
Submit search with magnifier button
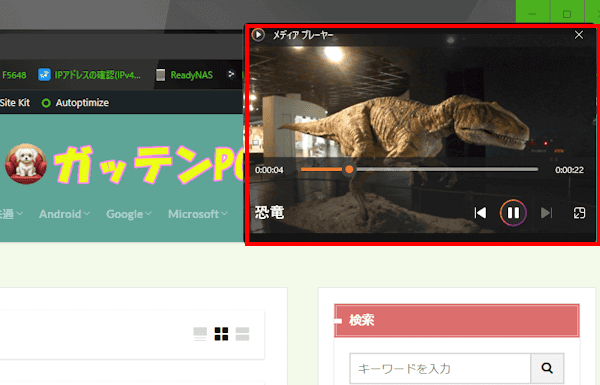(x=547, y=368)
